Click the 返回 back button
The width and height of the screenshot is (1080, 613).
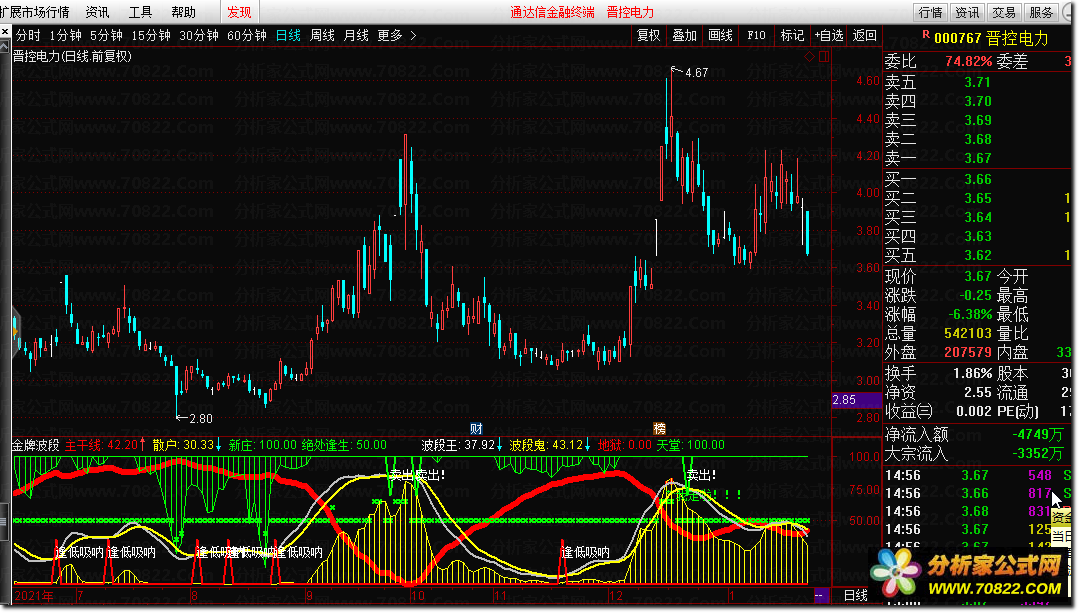(x=864, y=35)
